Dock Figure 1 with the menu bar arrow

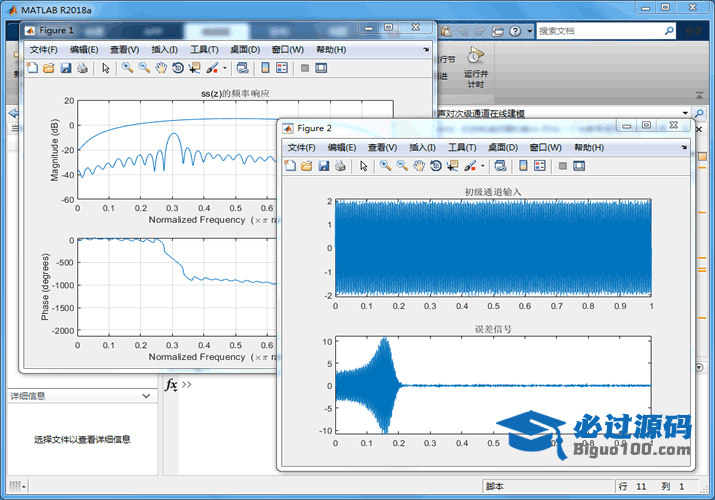pos(426,49)
